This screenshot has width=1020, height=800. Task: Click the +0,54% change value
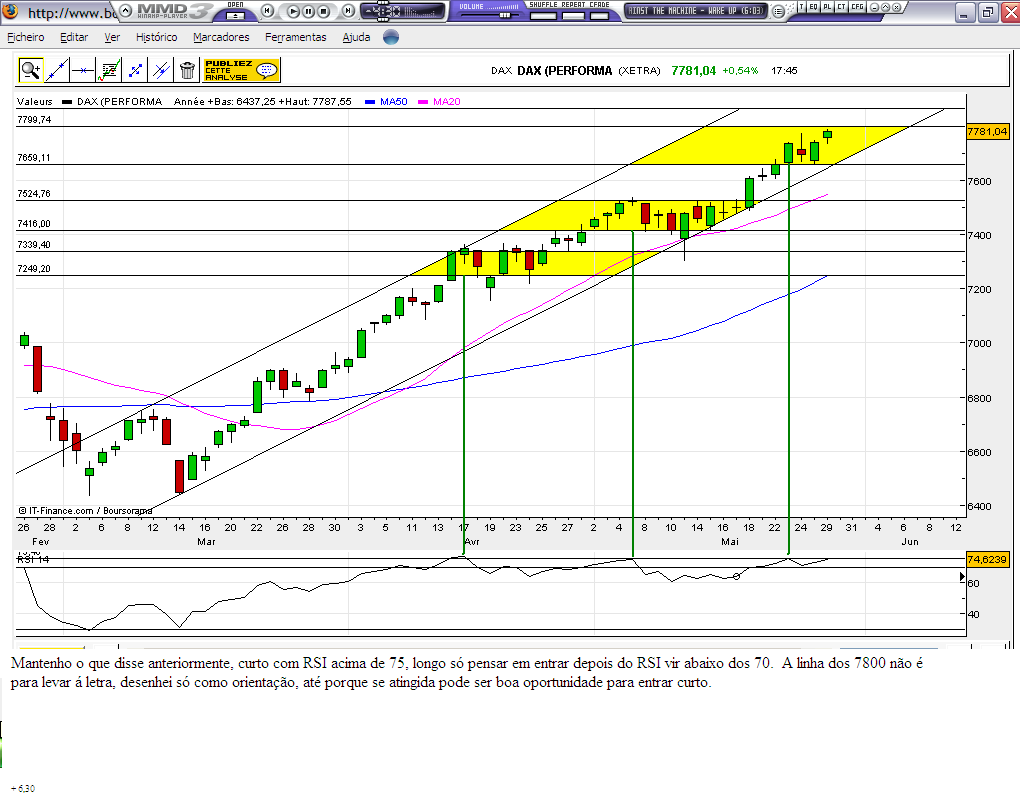(740, 70)
